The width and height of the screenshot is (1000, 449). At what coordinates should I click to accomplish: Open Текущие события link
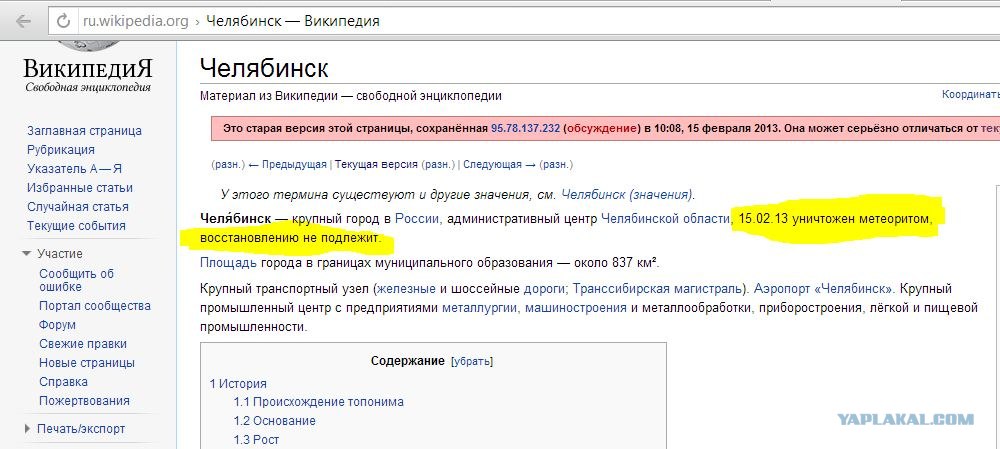76,226
